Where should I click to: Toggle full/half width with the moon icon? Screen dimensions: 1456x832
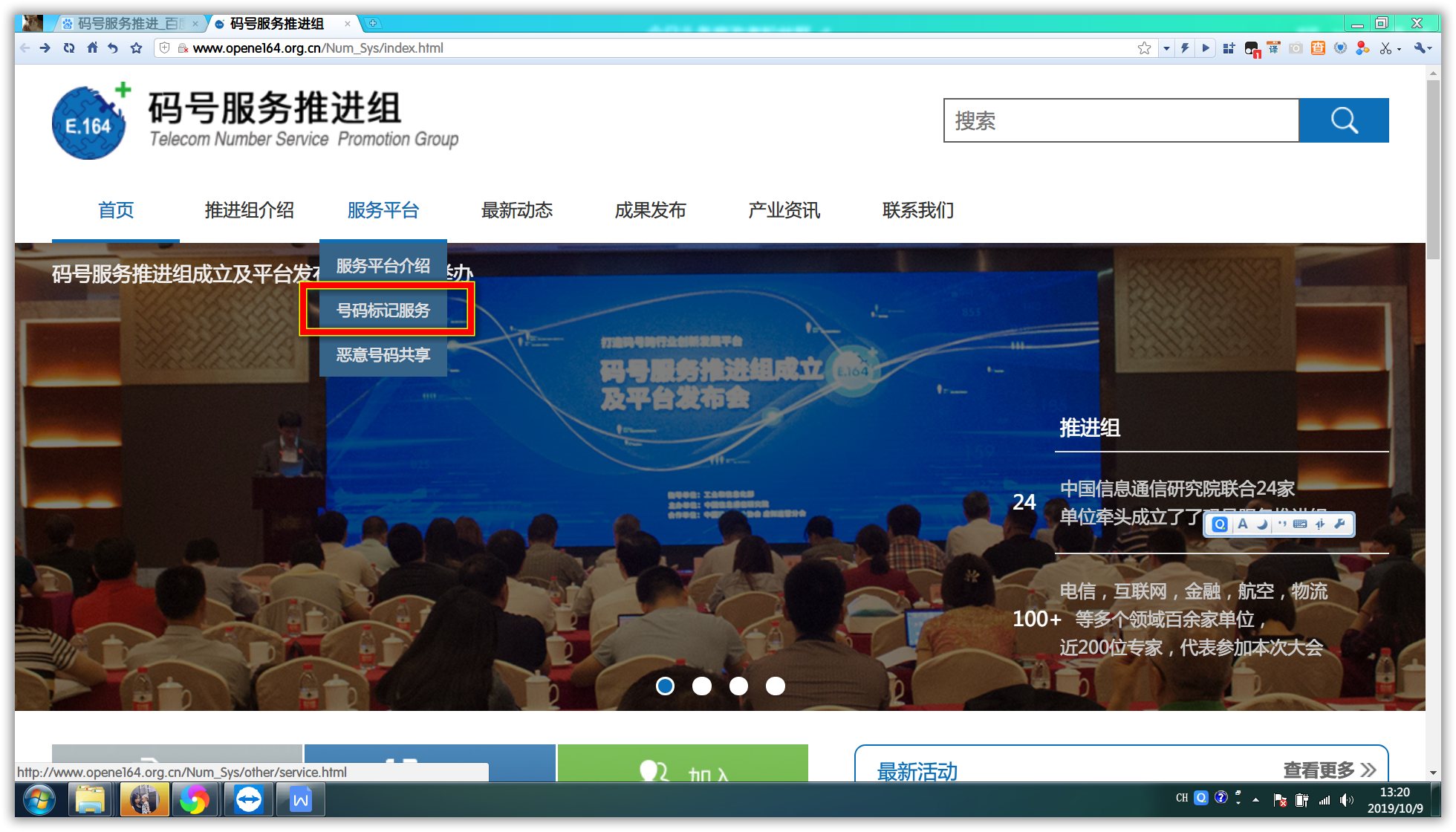tap(1263, 524)
